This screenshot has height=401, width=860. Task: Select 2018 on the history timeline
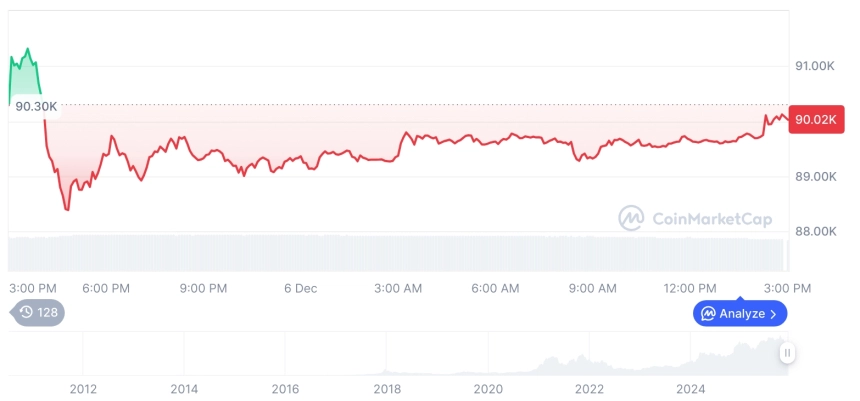(387, 388)
